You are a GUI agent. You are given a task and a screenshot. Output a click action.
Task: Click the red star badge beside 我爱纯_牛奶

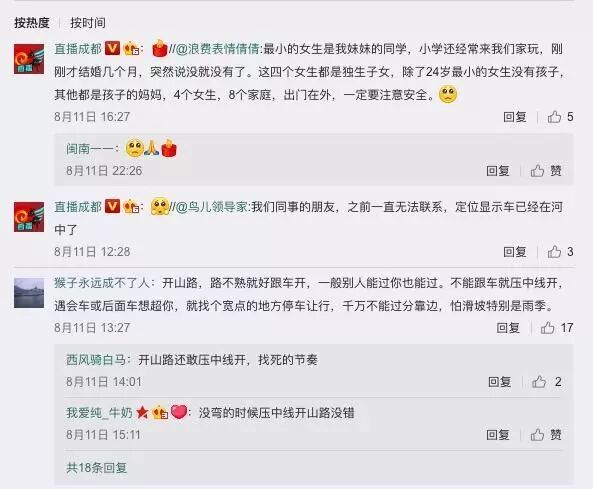point(142,412)
